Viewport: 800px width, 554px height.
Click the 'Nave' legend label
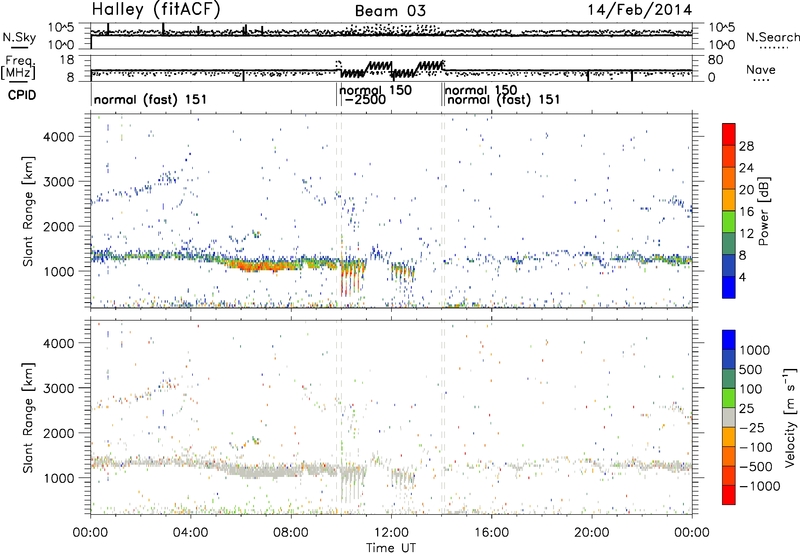coord(761,69)
